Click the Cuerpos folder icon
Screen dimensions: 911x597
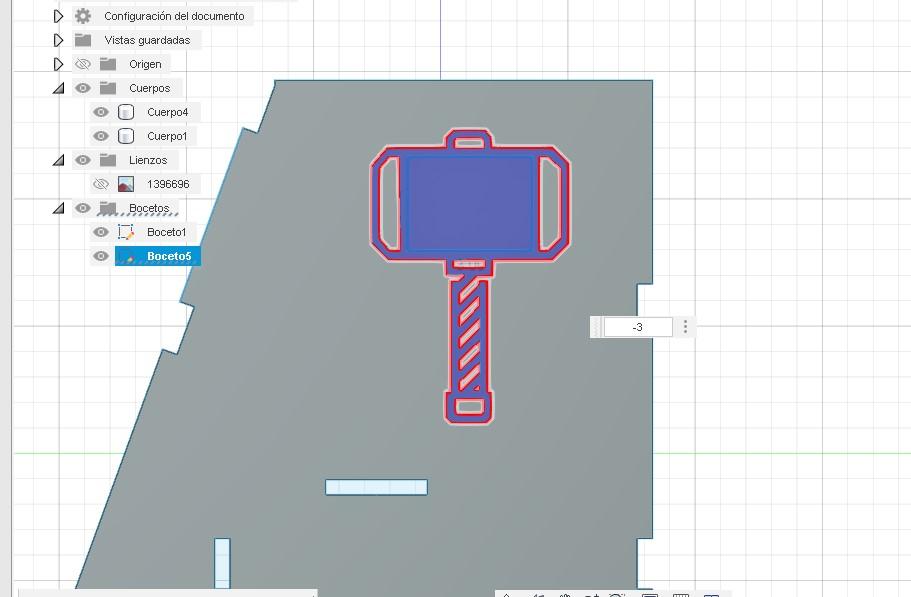pyautogui.click(x=108, y=88)
